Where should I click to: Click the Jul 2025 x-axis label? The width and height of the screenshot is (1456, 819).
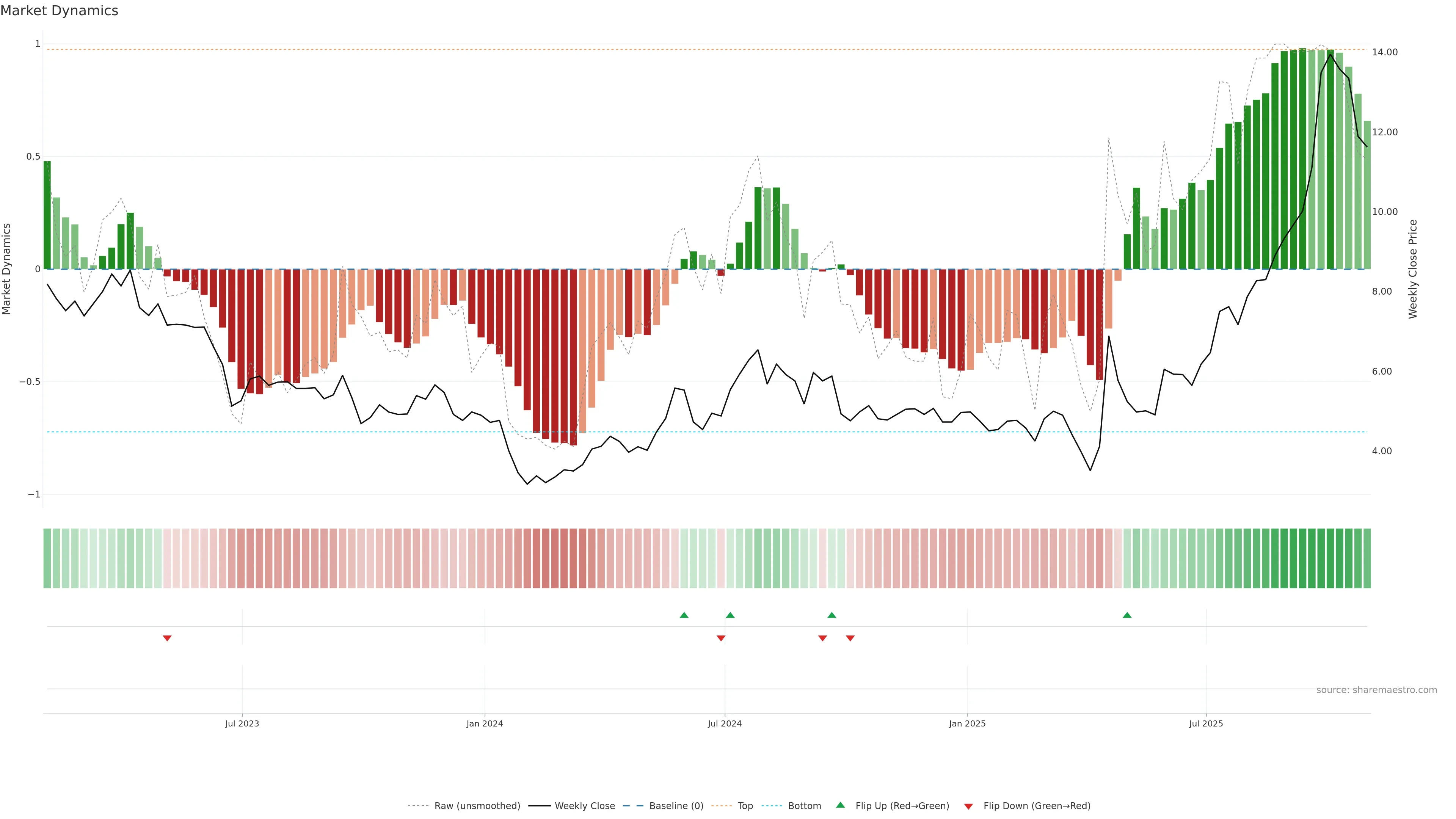pyautogui.click(x=1206, y=723)
